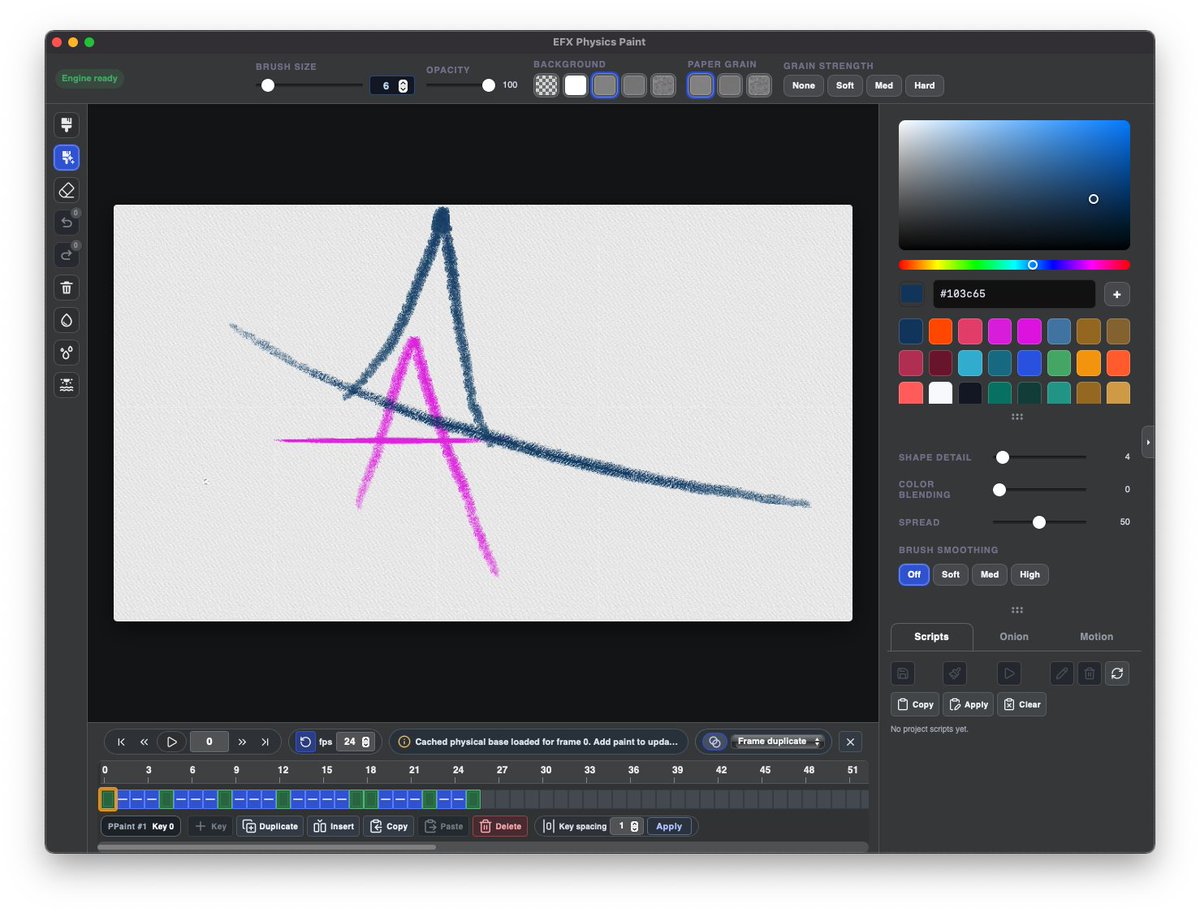Add current color with plus button
The height and width of the screenshot is (913, 1200).
[1117, 294]
